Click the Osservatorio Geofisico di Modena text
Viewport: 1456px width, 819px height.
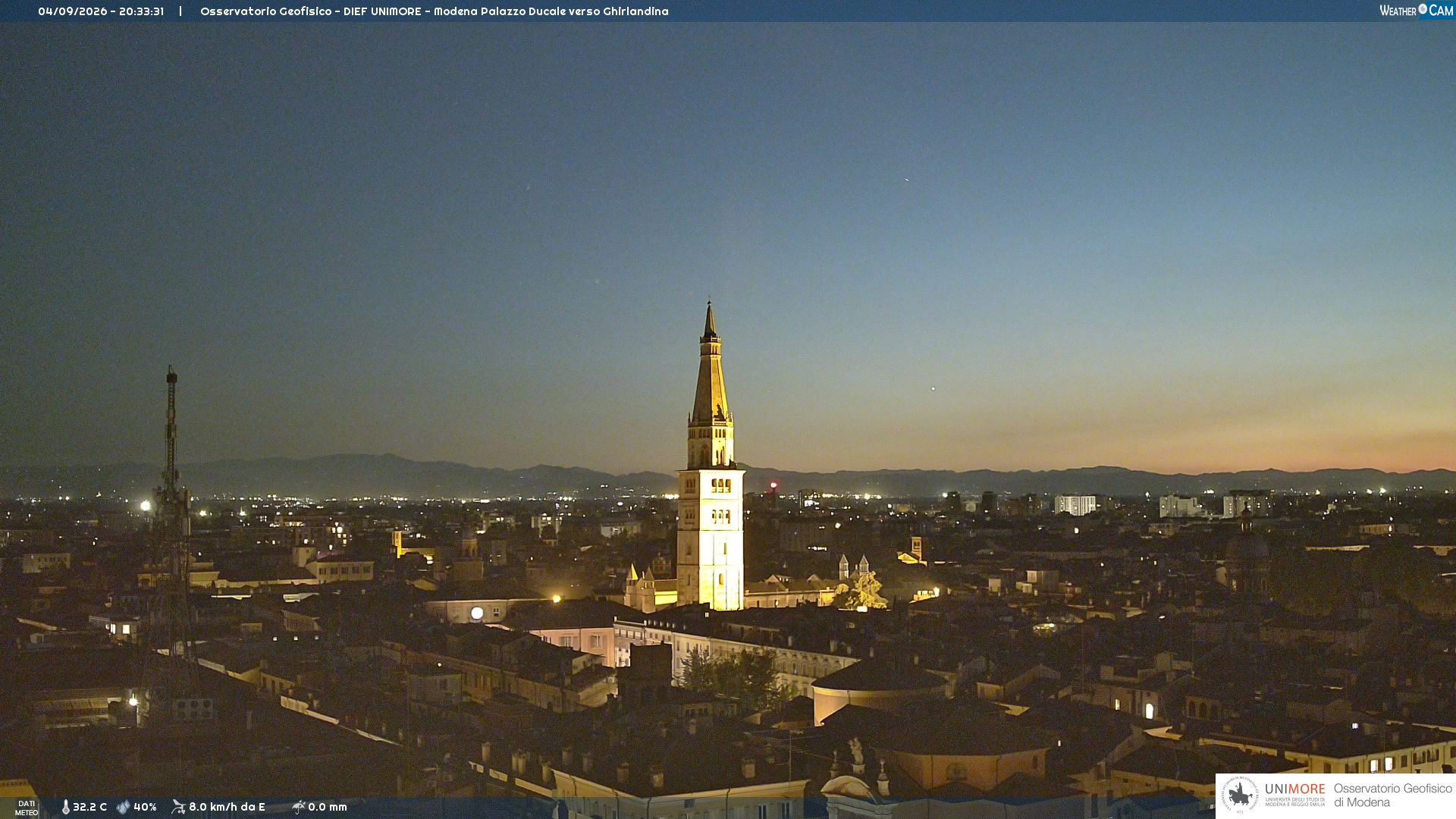coord(1392,795)
